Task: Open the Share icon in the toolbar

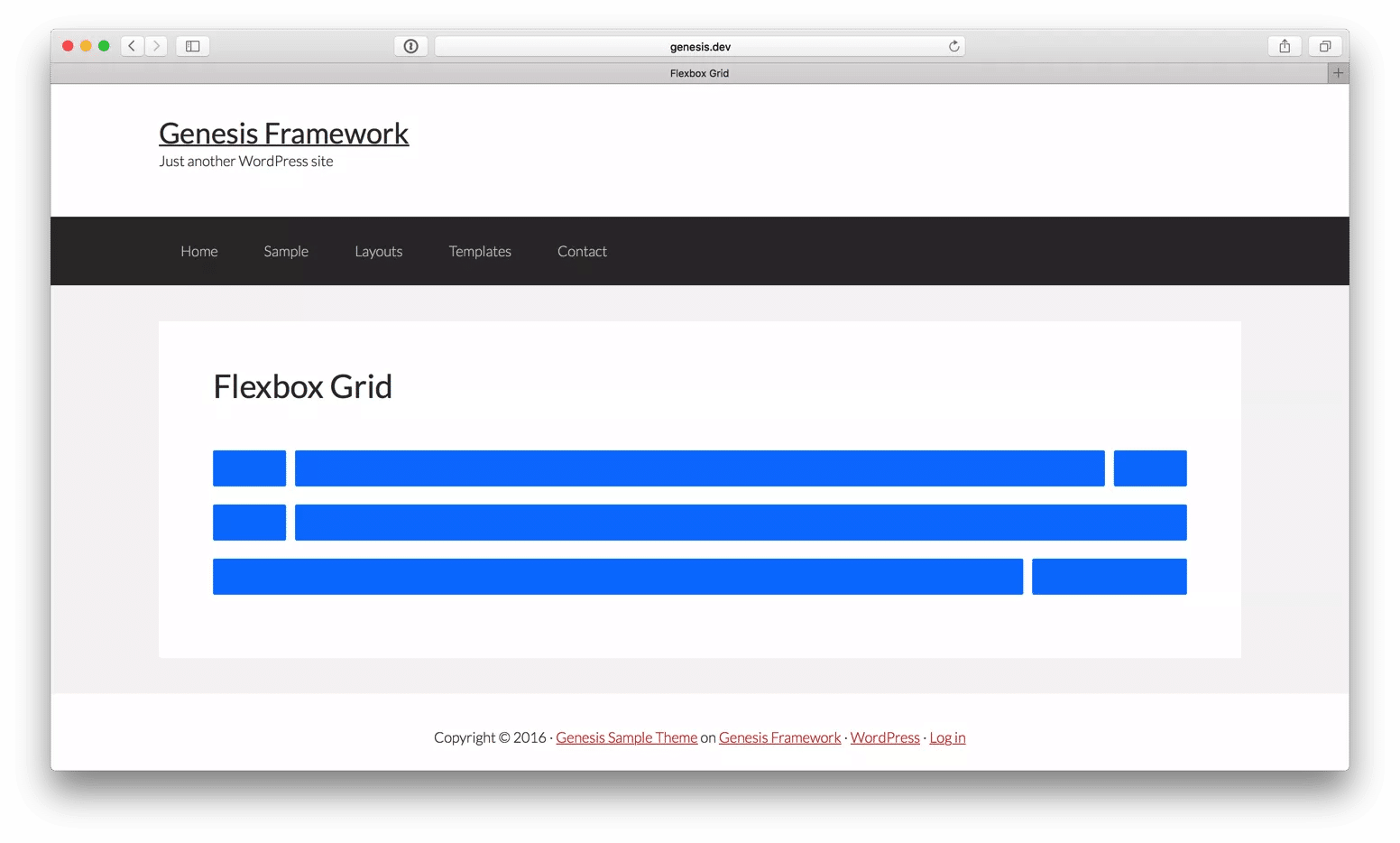Action: point(1285,46)
